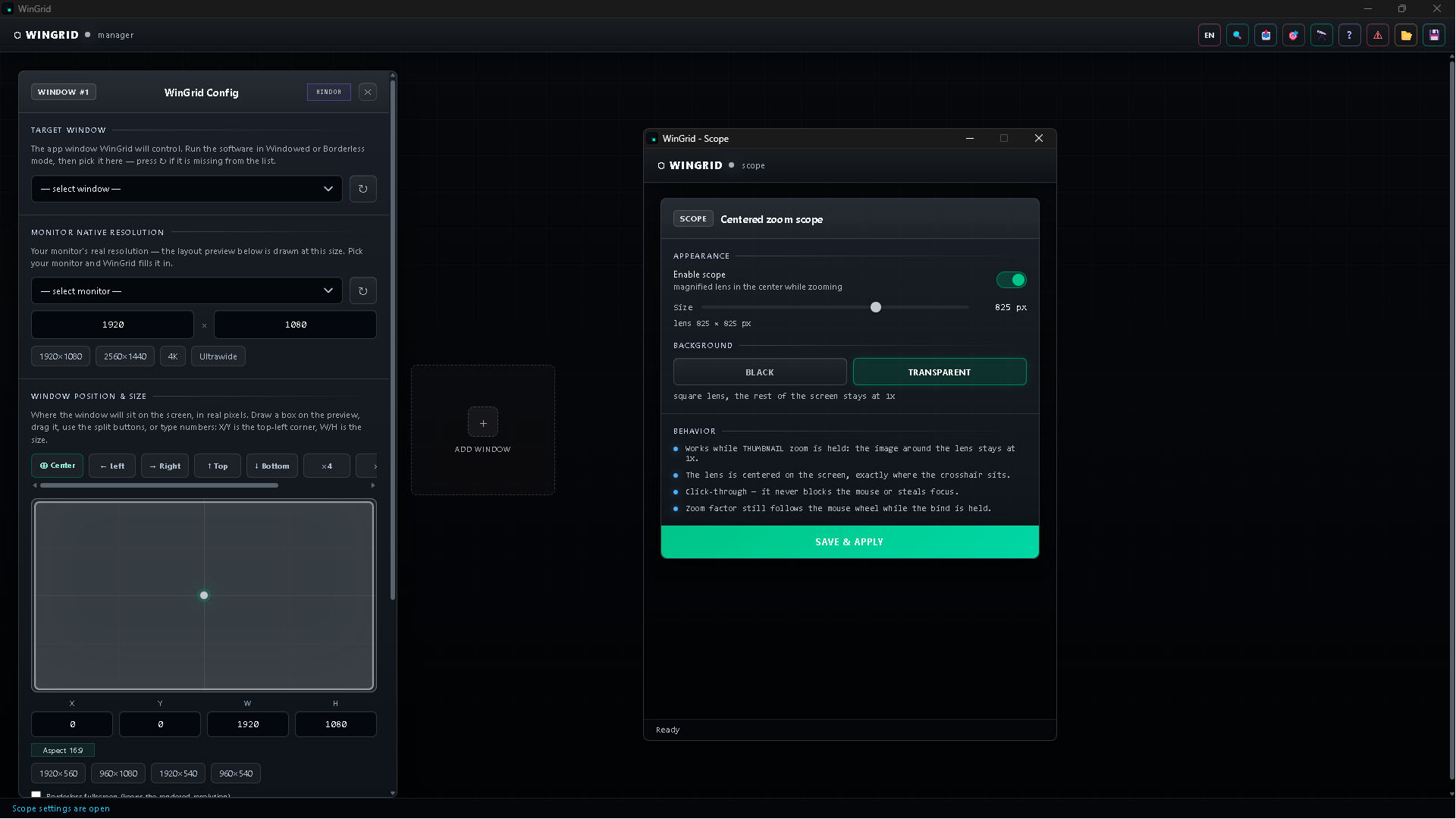
Task: Toggle the Enable scope switch
Action: [1012, 281]
